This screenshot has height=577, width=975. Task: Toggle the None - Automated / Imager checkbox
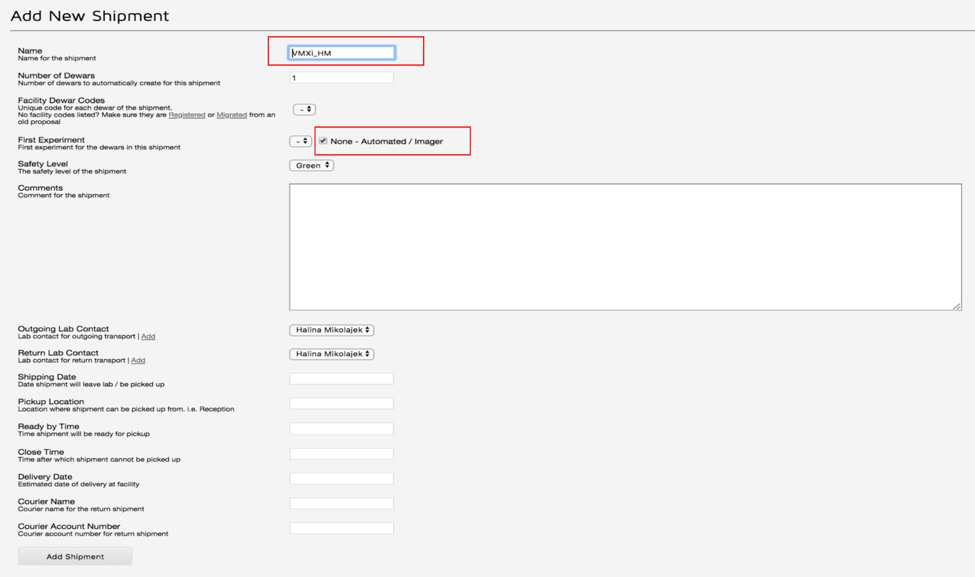(325, 140)
